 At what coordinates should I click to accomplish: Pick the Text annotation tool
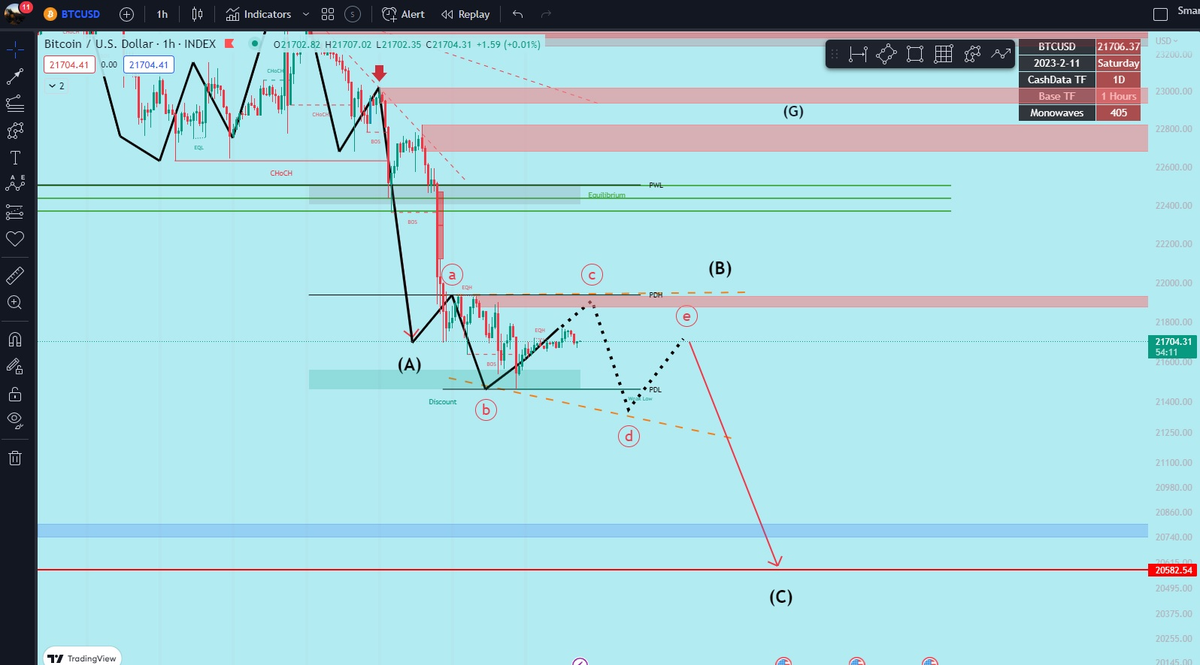point(15,158)
